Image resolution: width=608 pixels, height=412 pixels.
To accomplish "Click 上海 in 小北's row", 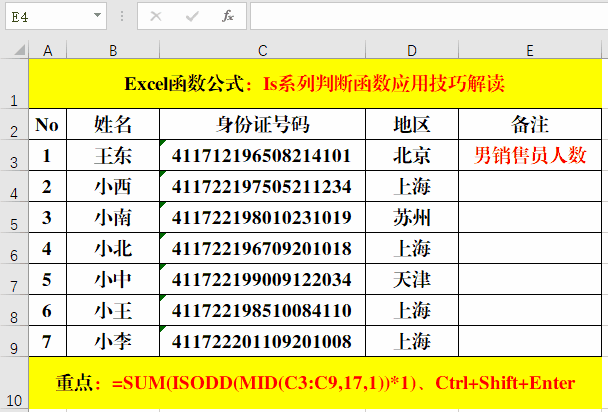I will pos(412,248).
